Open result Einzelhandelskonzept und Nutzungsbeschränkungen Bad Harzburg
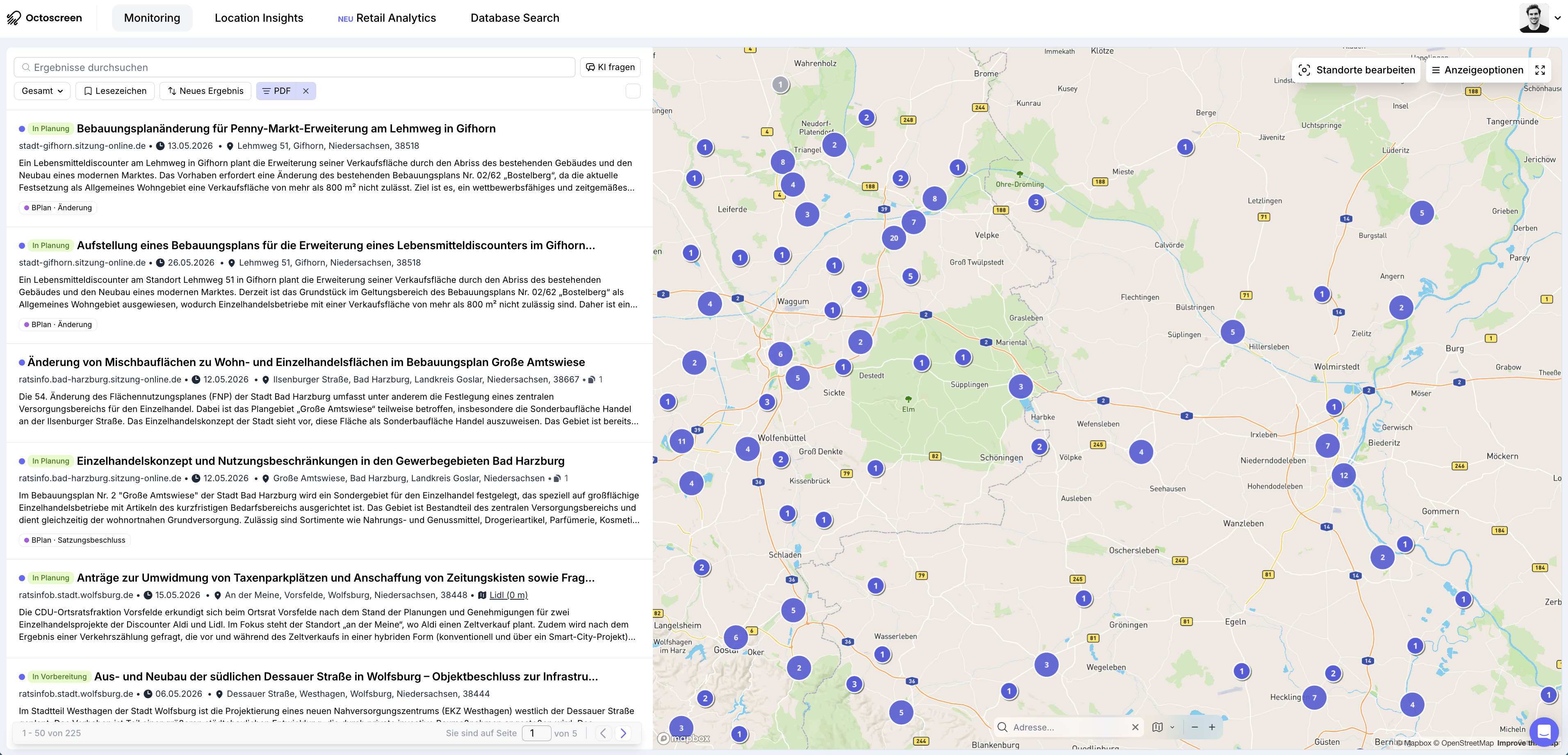The height and width of the screenshot is (755, 1568). click(321, 461)
